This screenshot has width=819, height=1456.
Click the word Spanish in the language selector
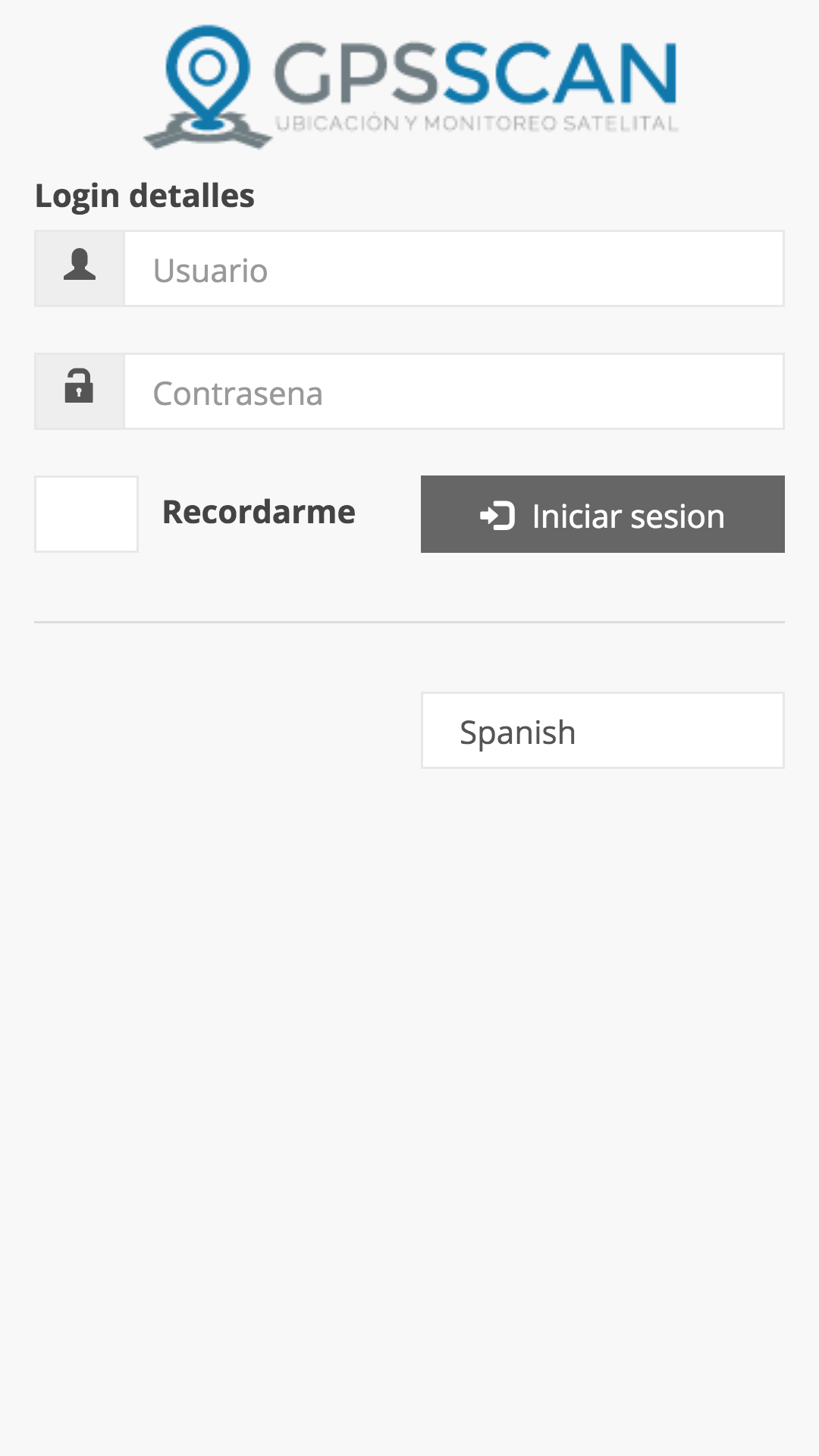(x=518, y=733)
